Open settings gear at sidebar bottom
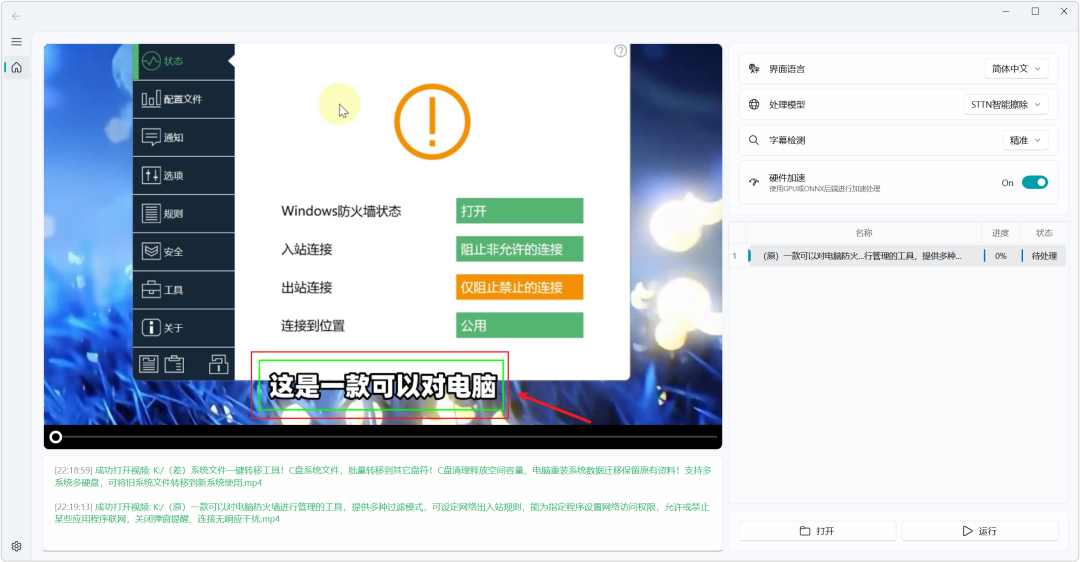This screenshot has height=562, width=1080. click(17, 546)
